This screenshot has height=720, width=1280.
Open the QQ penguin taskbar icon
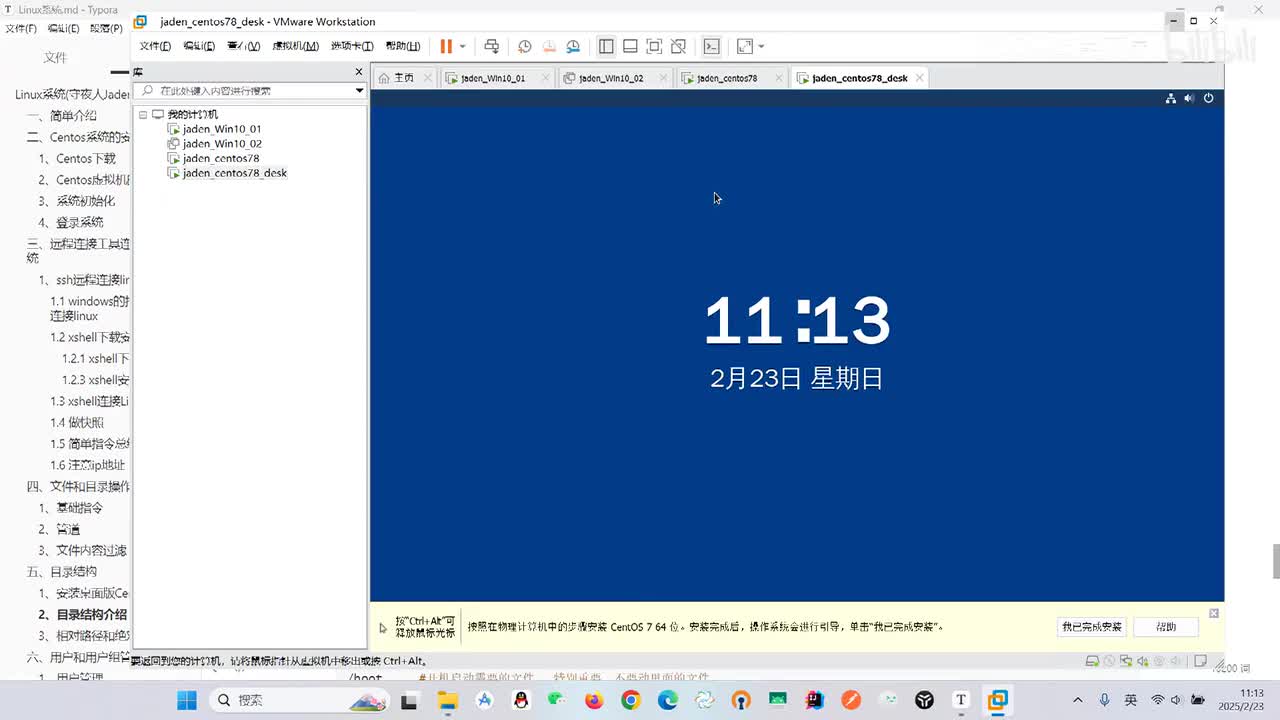(x=521, y=700)
